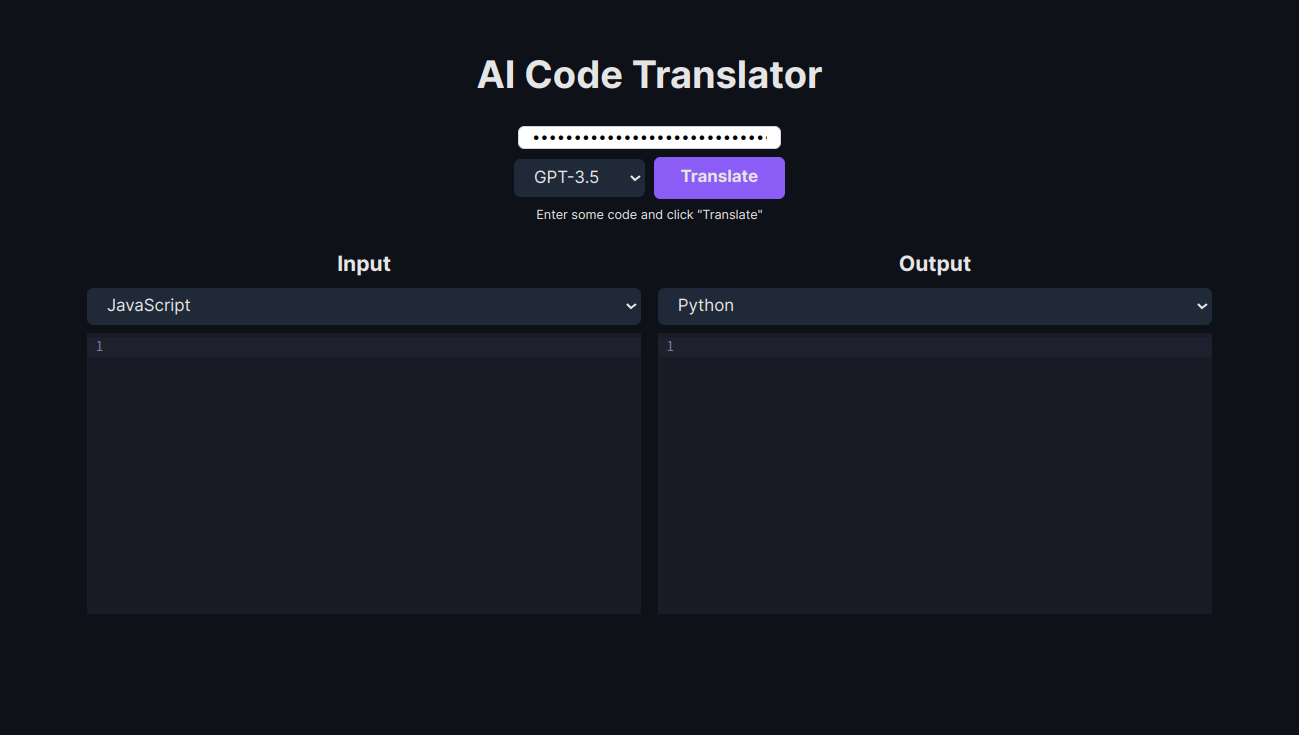Click line number 1 in the output editor

(668, 346)
